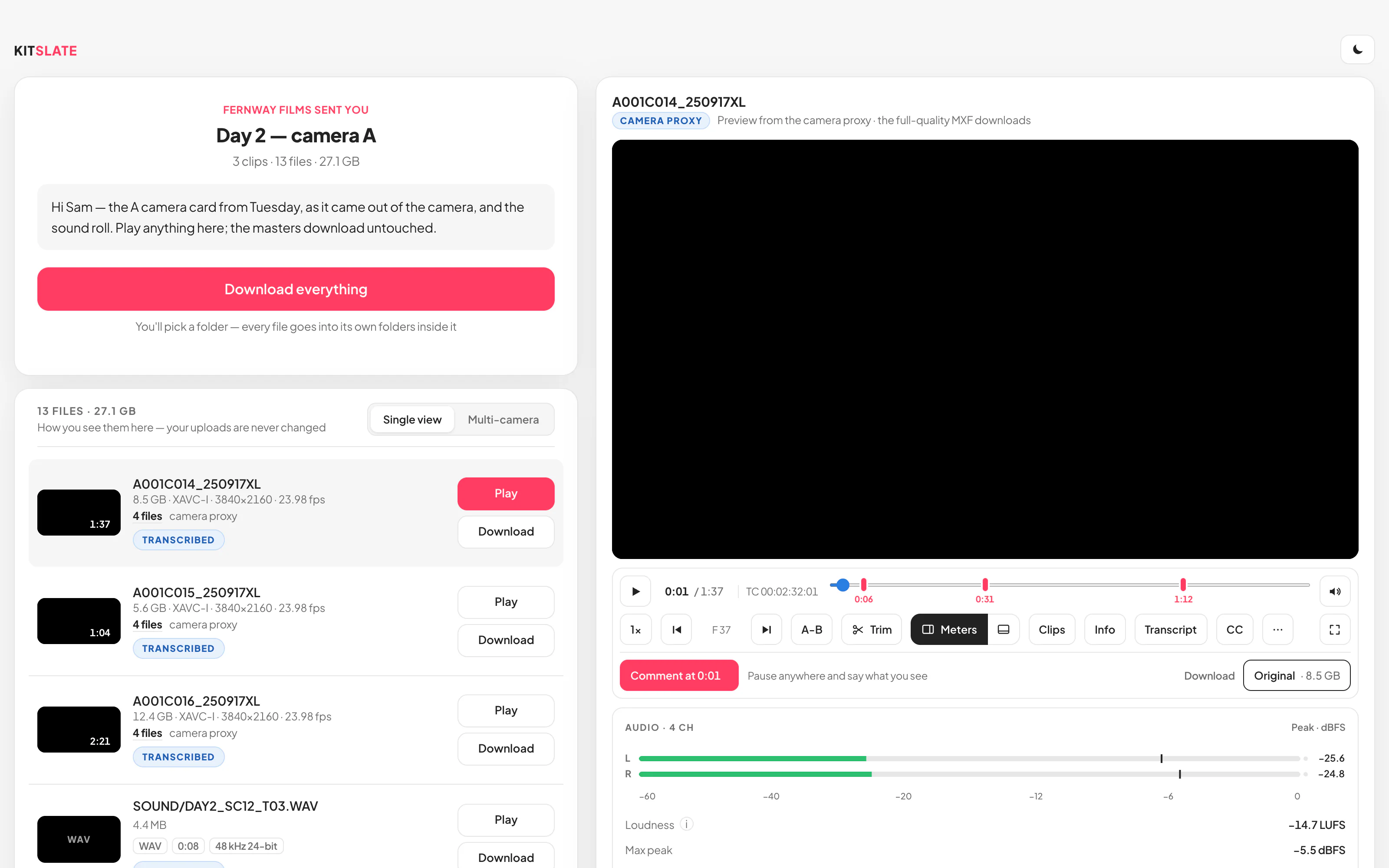Image resolution: width=1389 pixels, height=868 pixels.
Task: Open the Original 8.5 GB download selector
Action: click(1297, 676)
